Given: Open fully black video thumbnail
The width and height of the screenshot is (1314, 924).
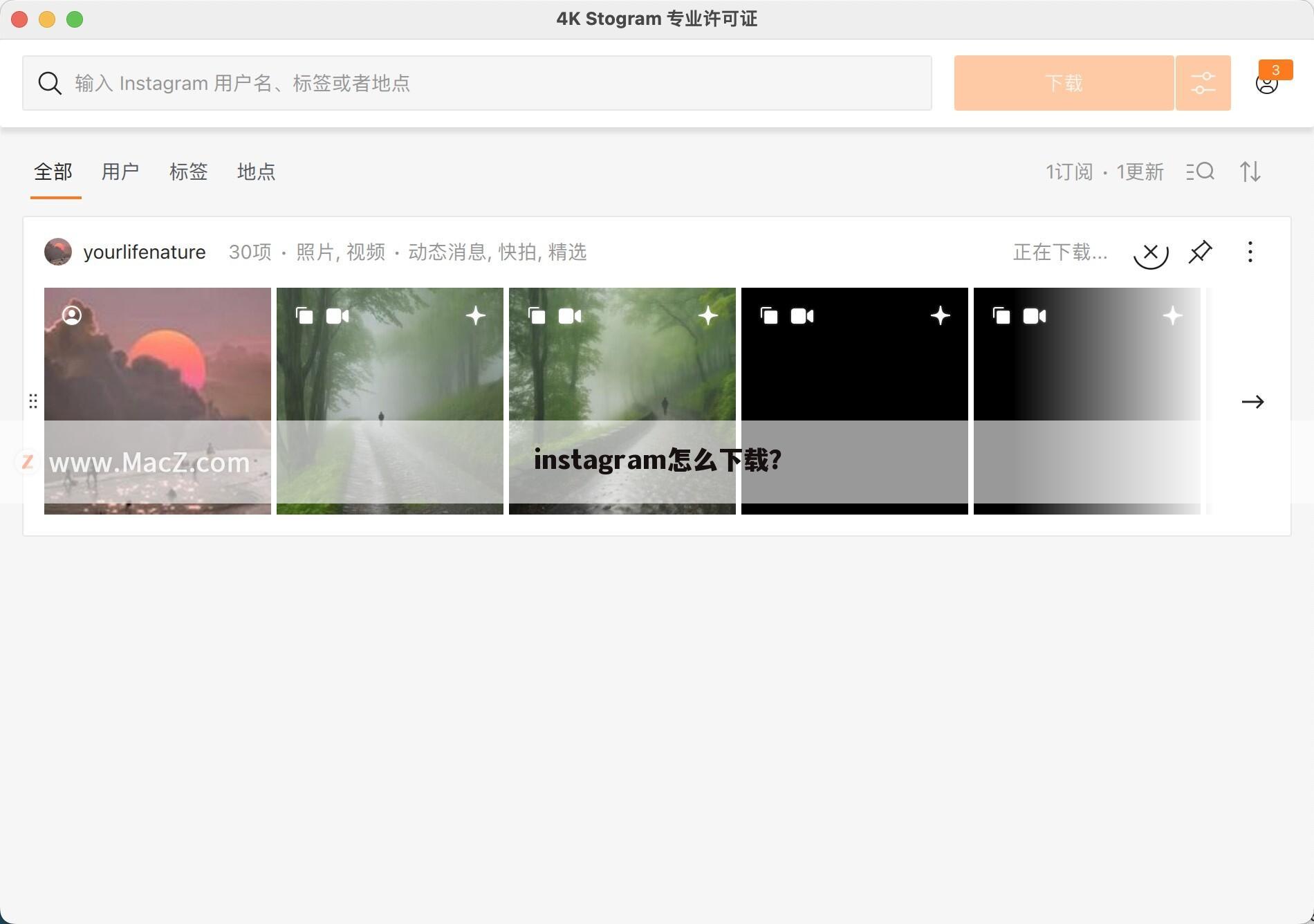Looking at the screenshot, I should click(x=855, y=401).
